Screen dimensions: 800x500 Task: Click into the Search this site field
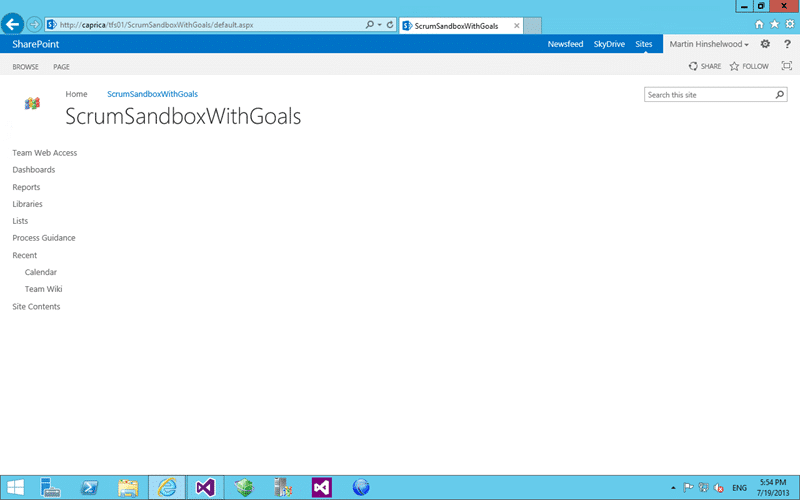[x=710, y=94]
